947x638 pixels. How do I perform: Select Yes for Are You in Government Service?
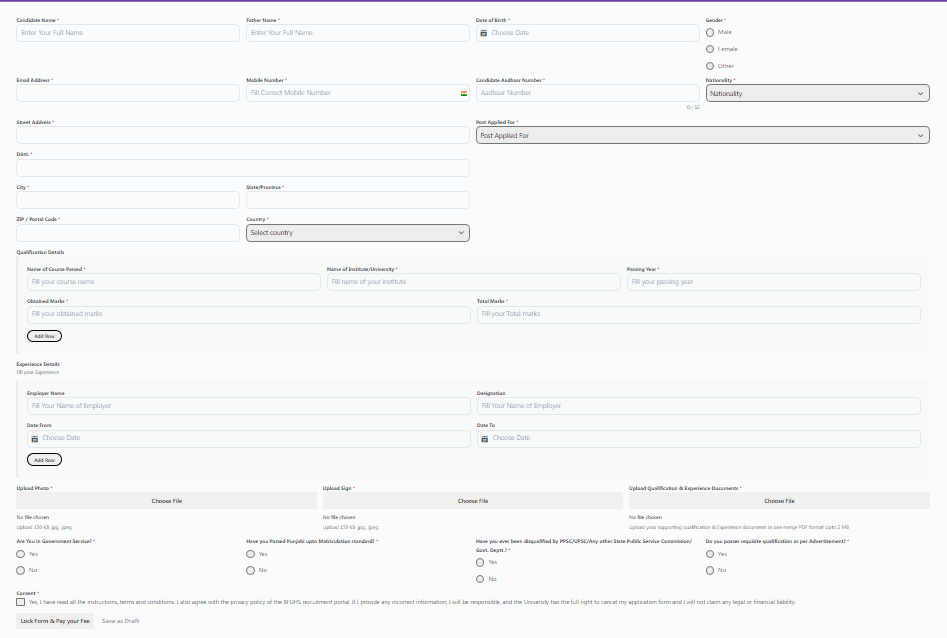(x=21, y=553)
